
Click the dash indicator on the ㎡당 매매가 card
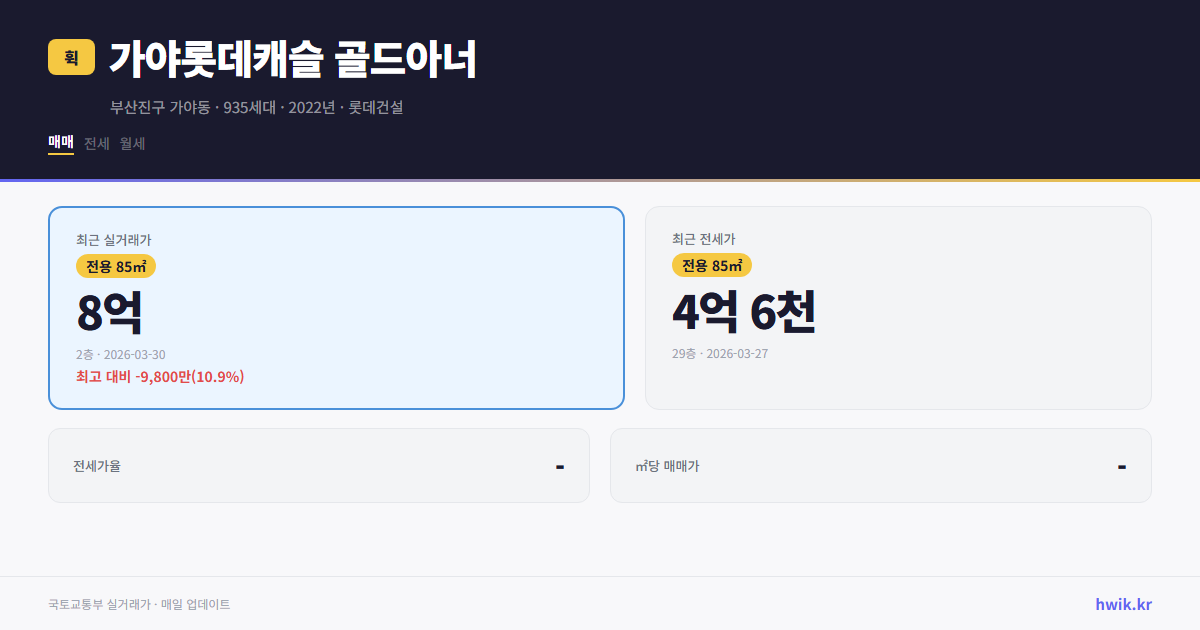[x=1122, y=465]
